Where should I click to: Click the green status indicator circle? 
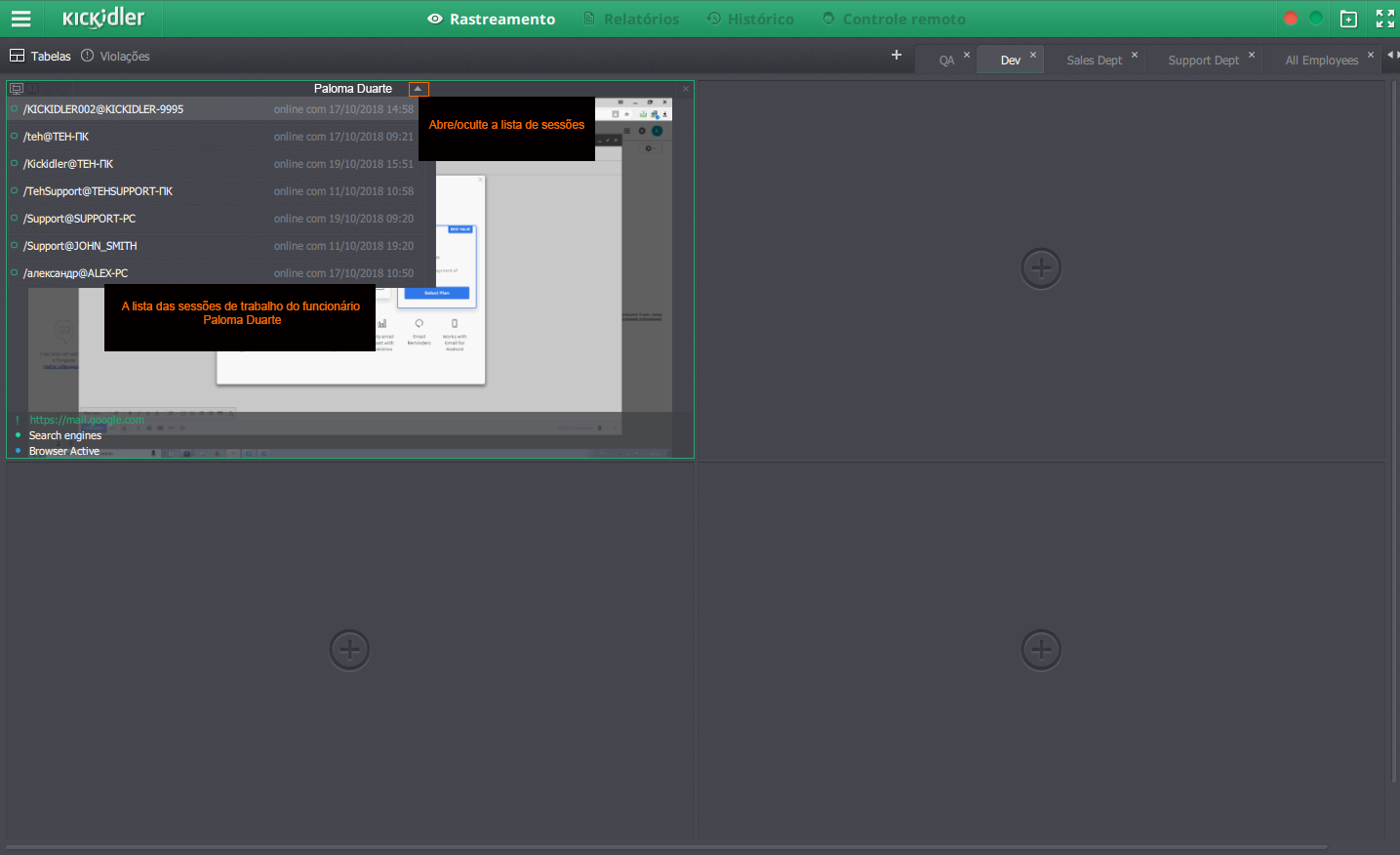[x=1316, y=19]
